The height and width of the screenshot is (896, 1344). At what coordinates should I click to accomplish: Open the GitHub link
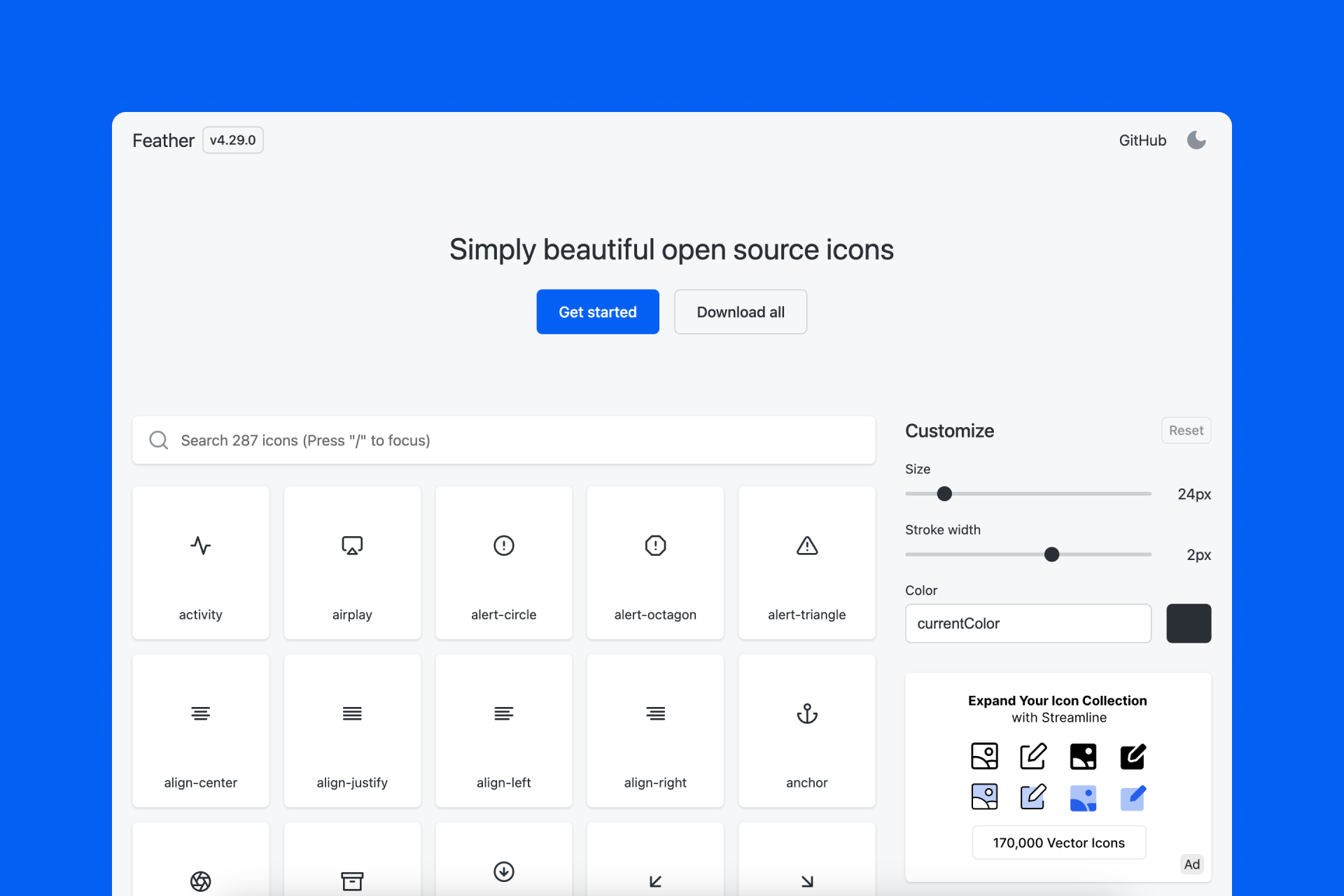point(1142,140)
